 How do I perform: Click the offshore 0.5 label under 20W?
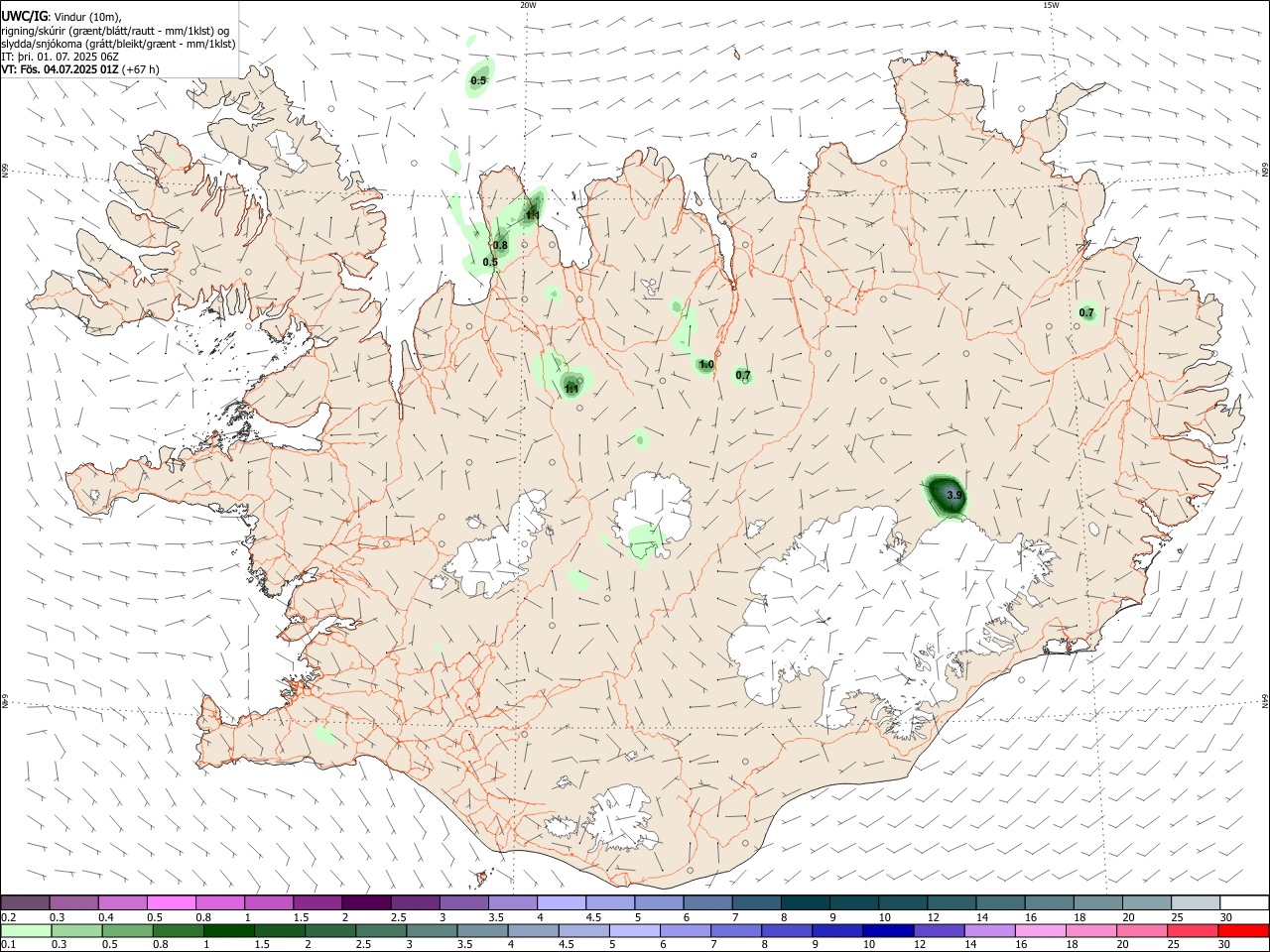pyautogui.click(x=478, y=80)
